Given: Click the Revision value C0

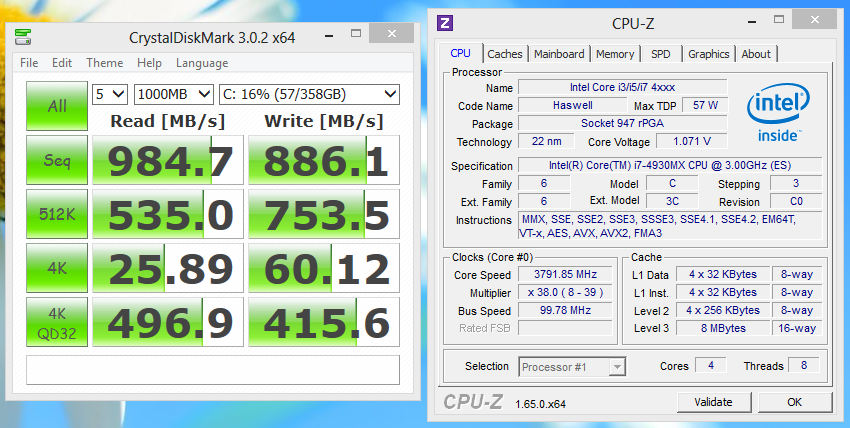Looking at the screenshot, I should (x=796, y=202).
